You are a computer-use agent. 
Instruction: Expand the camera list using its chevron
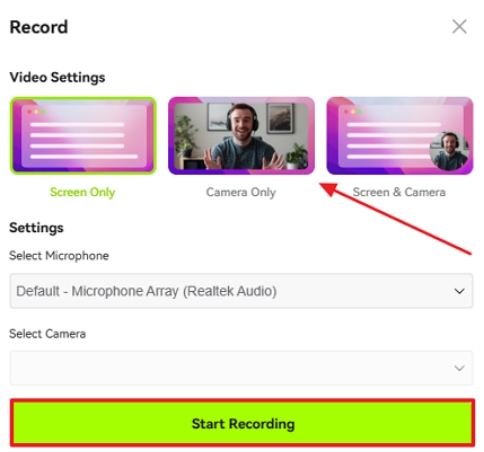click(x=459, y=368)
